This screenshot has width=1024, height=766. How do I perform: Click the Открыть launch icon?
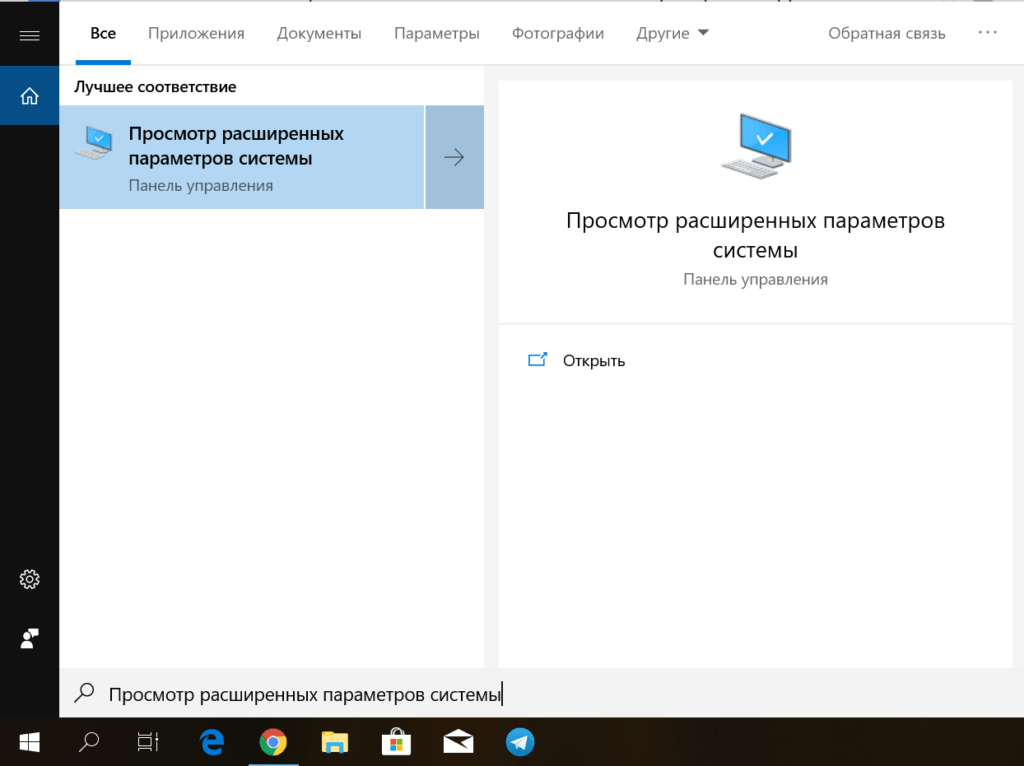[x=537, y=360]
